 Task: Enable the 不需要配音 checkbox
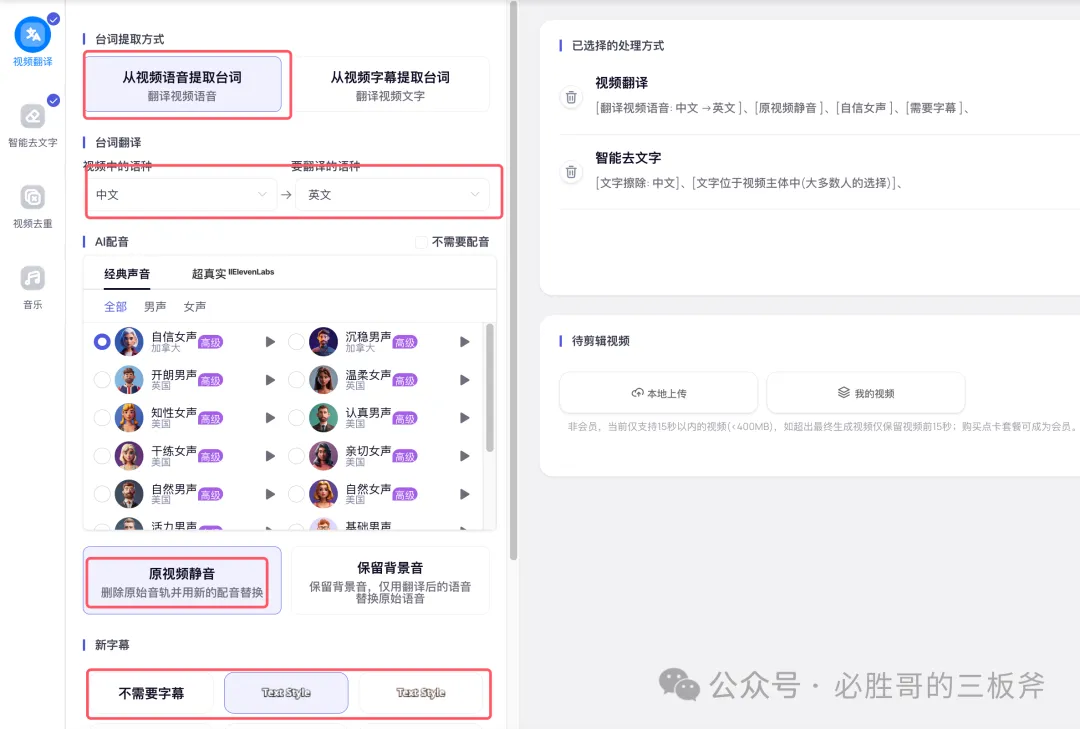click(x=421, y=242)
